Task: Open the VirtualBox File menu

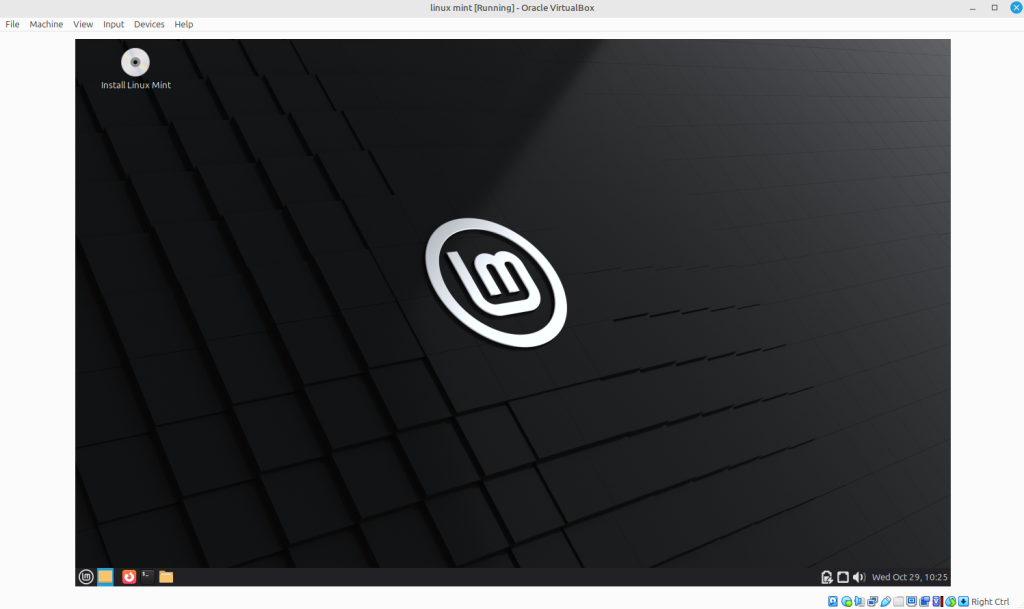Action: pyautogui.click(x=12, y=24)
